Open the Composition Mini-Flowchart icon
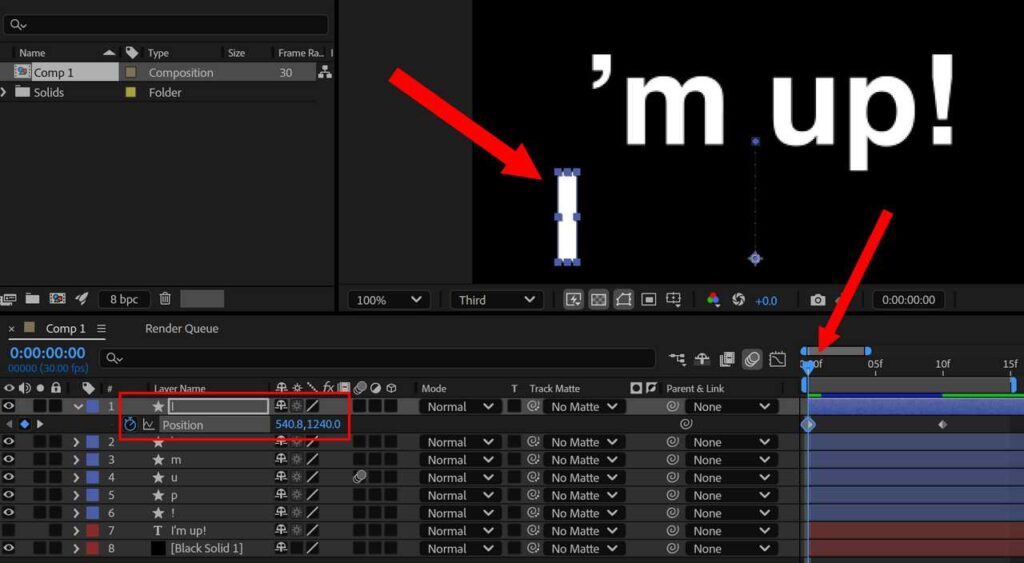 click(677, 359)
